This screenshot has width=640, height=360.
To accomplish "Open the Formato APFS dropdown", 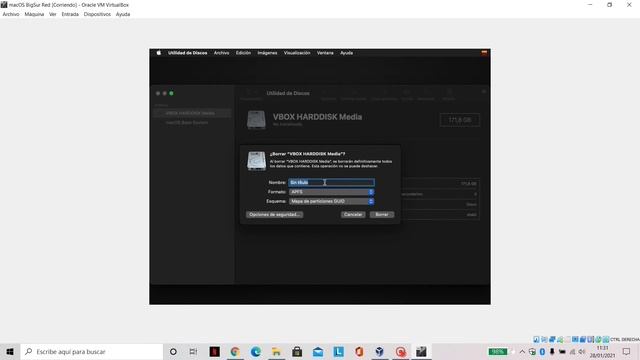I will tap(331, 192).
